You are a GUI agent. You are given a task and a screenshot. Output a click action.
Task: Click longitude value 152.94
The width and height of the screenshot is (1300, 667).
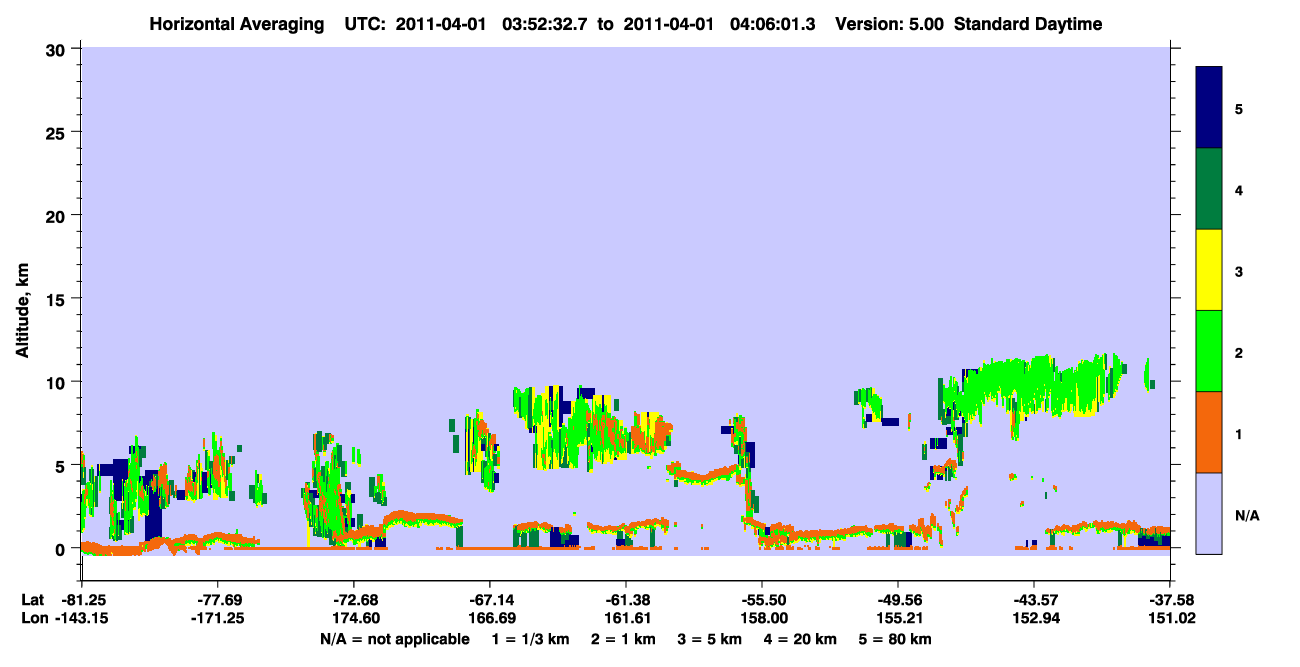point(1033,618)
